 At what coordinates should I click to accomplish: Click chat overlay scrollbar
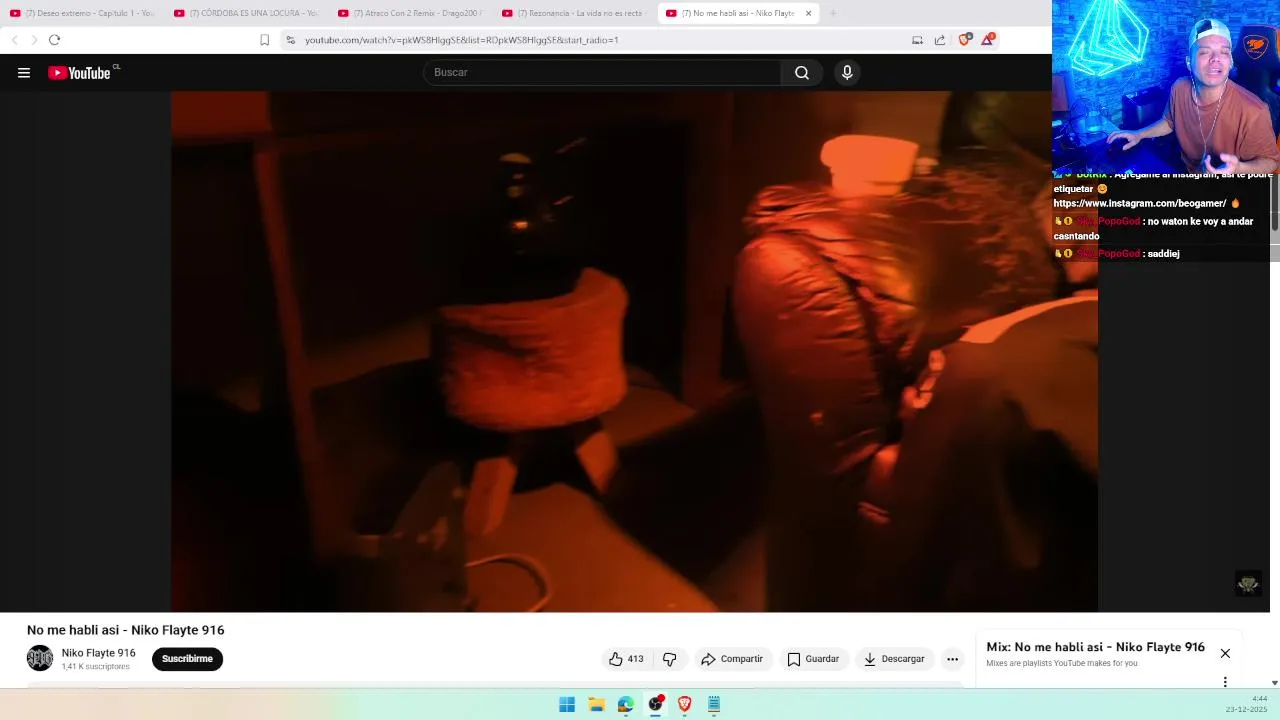tap(1274, 202)
